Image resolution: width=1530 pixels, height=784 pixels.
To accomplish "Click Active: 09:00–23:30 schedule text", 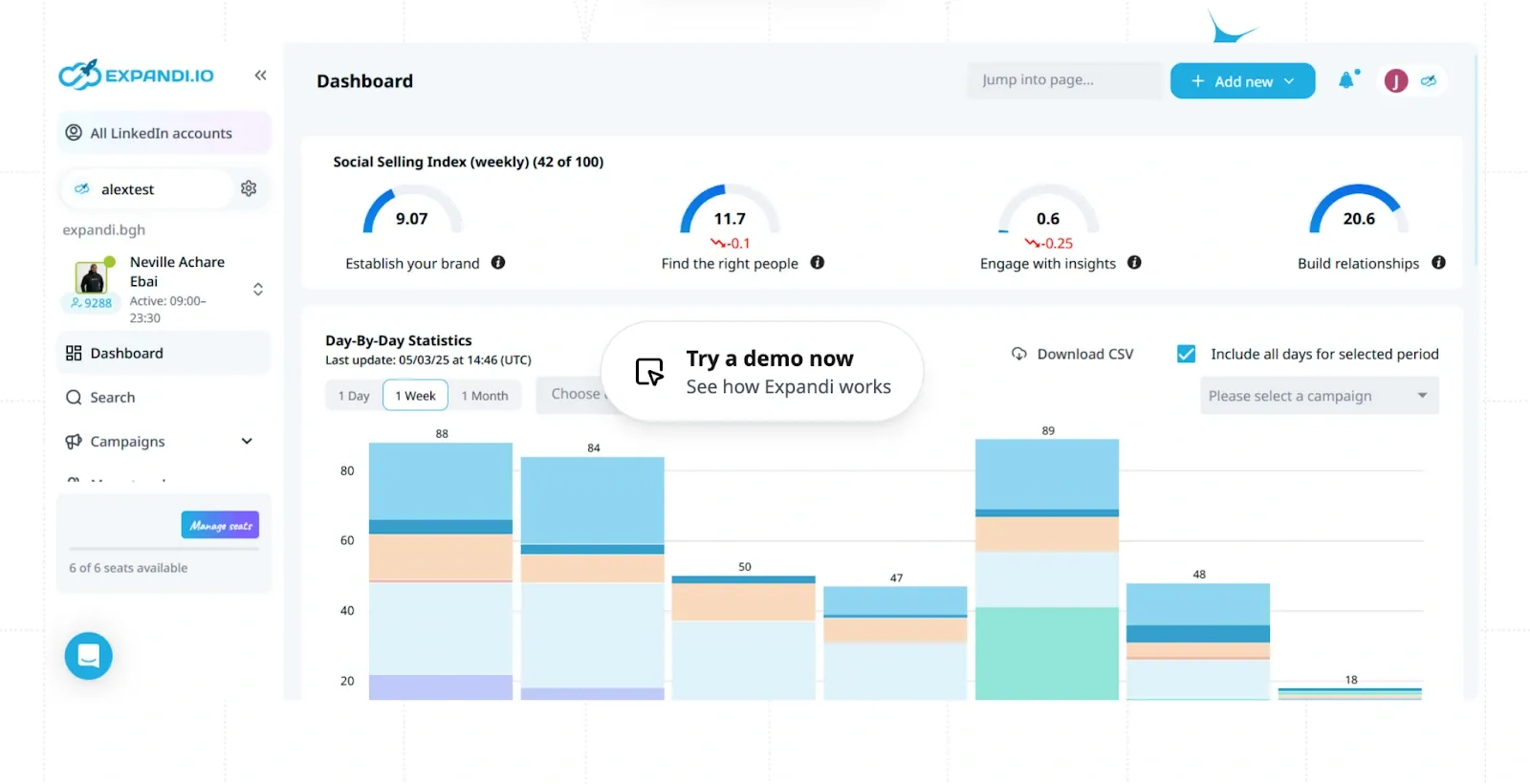I will point(168,309).
